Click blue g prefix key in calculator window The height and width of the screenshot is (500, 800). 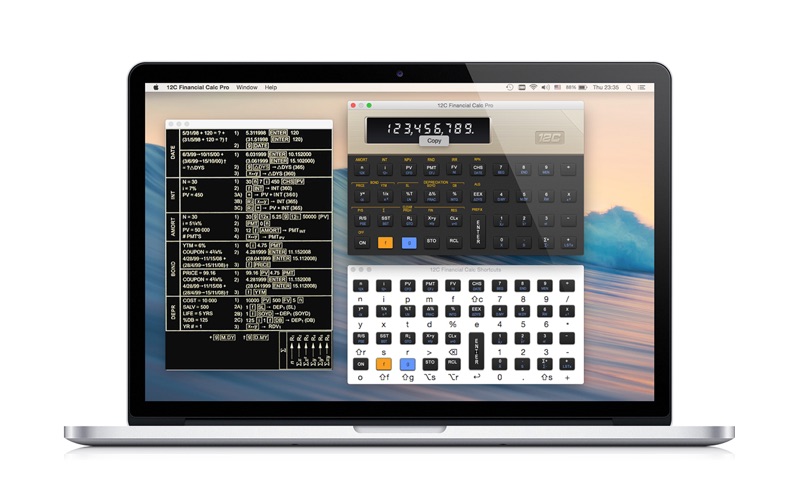click(x=408, y=243)
